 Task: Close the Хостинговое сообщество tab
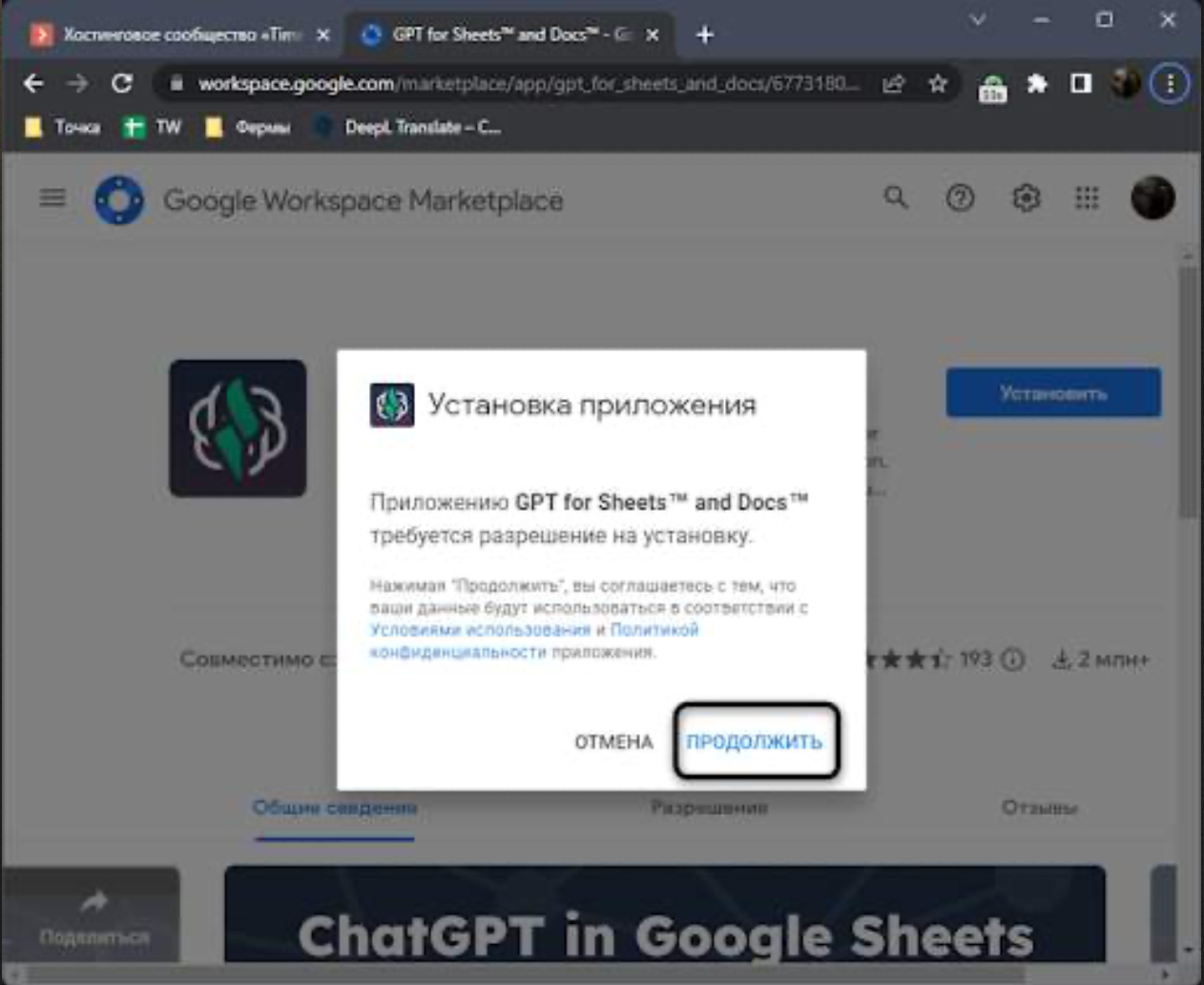pos(323,35)
